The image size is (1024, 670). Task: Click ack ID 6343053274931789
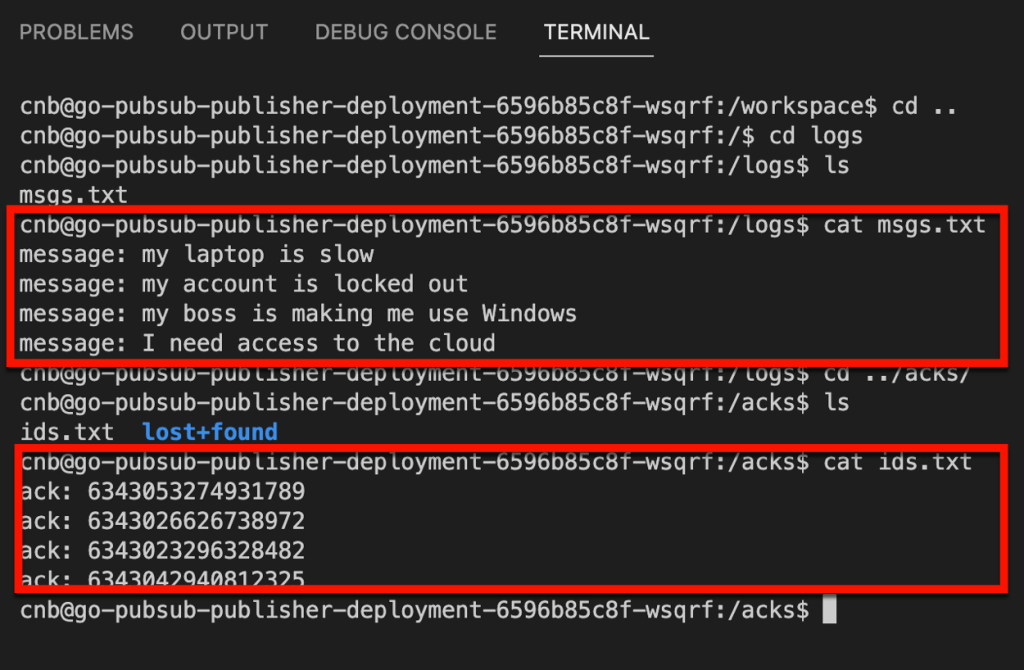pyautogui.click(x=196, y=491)
